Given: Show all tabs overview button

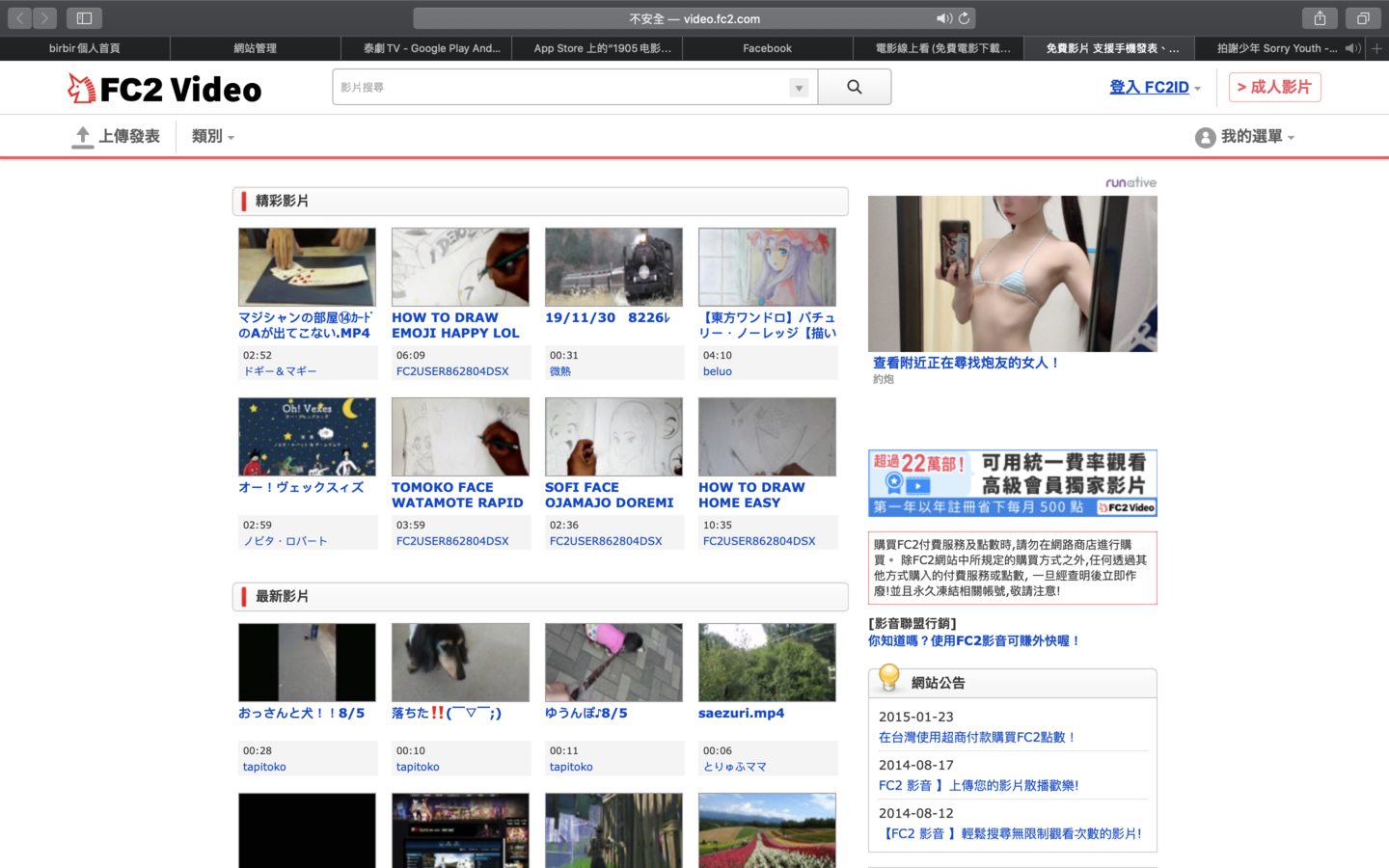Looking at the screenshot, I should (x=1363, y=18).
